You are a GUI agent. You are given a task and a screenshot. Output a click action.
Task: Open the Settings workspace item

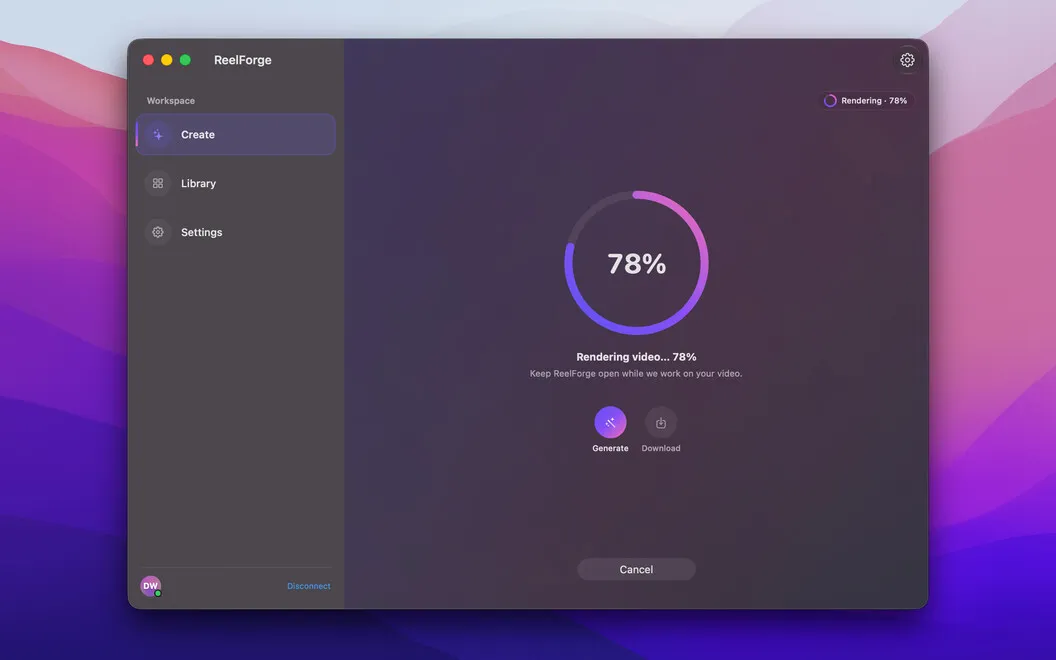[236, 232]
